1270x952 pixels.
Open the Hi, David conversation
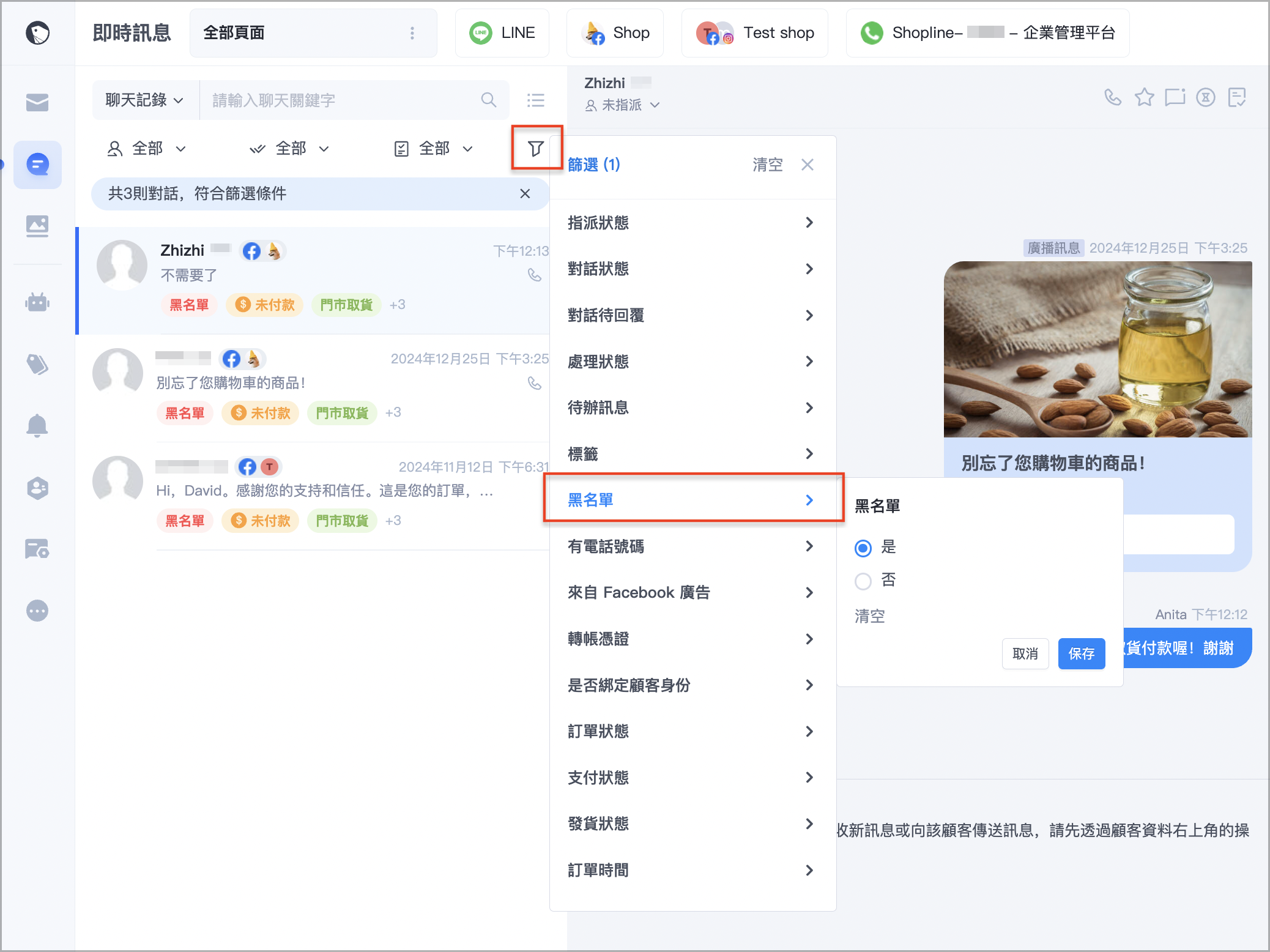313,496
